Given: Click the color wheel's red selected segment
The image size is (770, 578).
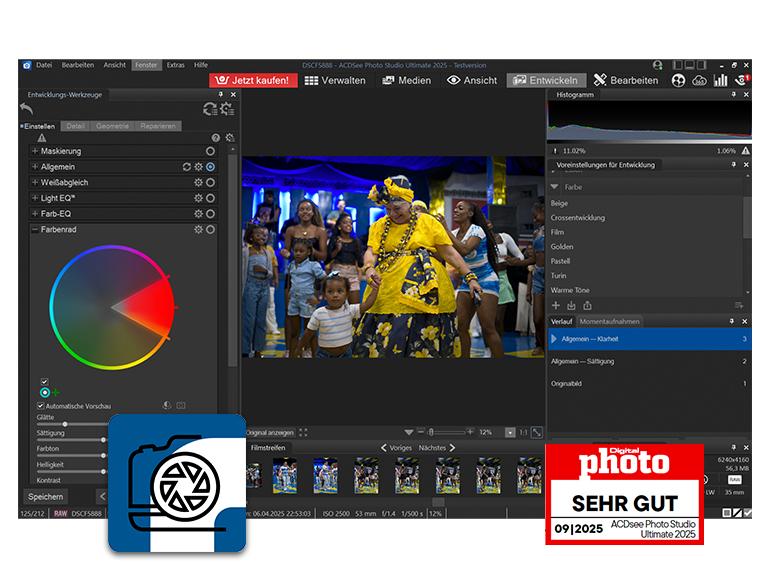Looking at the screenshot, I should click(151, 307).
